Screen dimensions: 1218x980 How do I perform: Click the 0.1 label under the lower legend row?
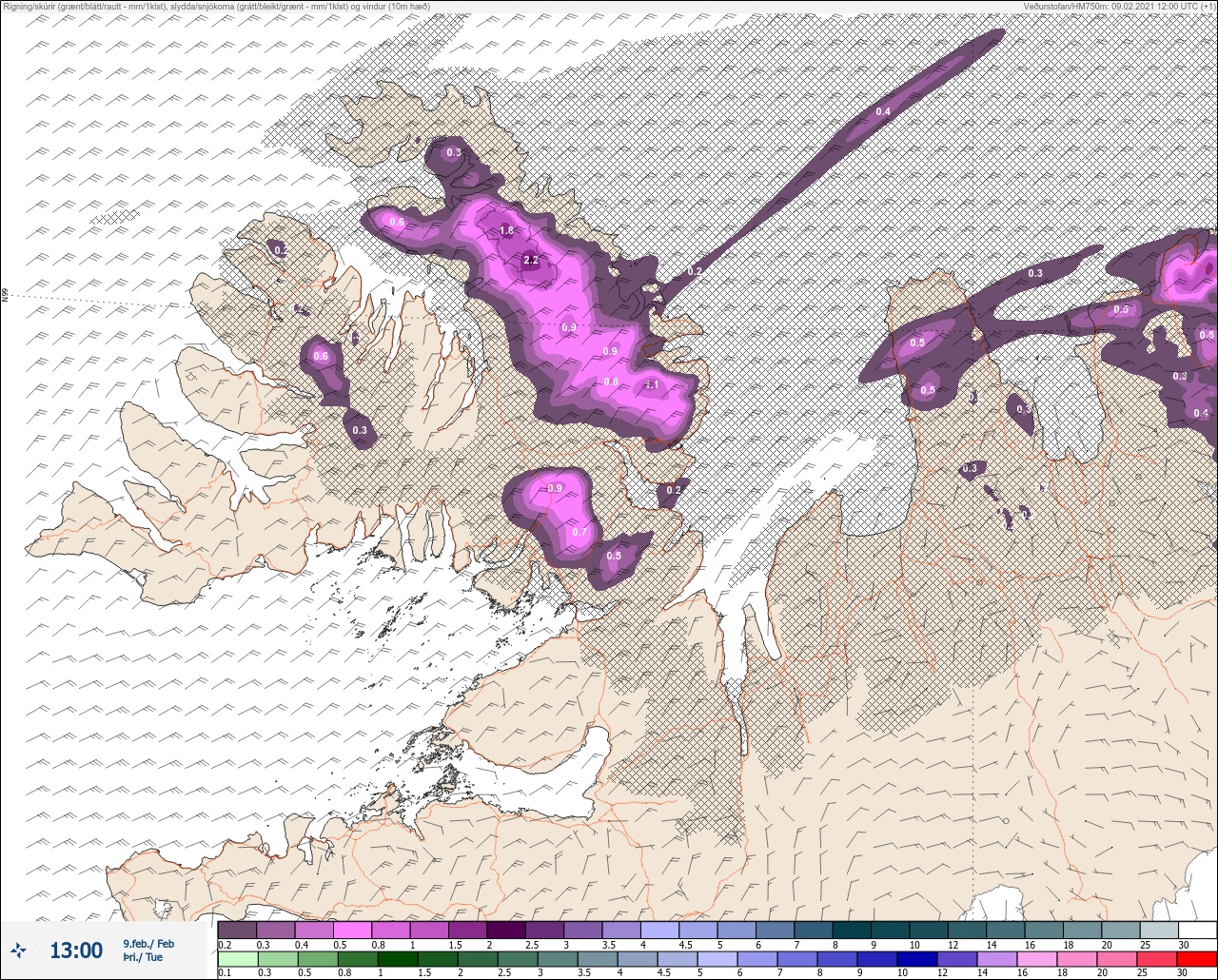[x=225, y=973]
